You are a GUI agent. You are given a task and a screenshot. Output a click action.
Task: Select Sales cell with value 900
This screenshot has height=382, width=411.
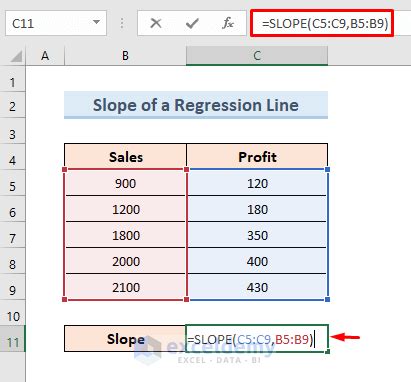tap(125, 183)
